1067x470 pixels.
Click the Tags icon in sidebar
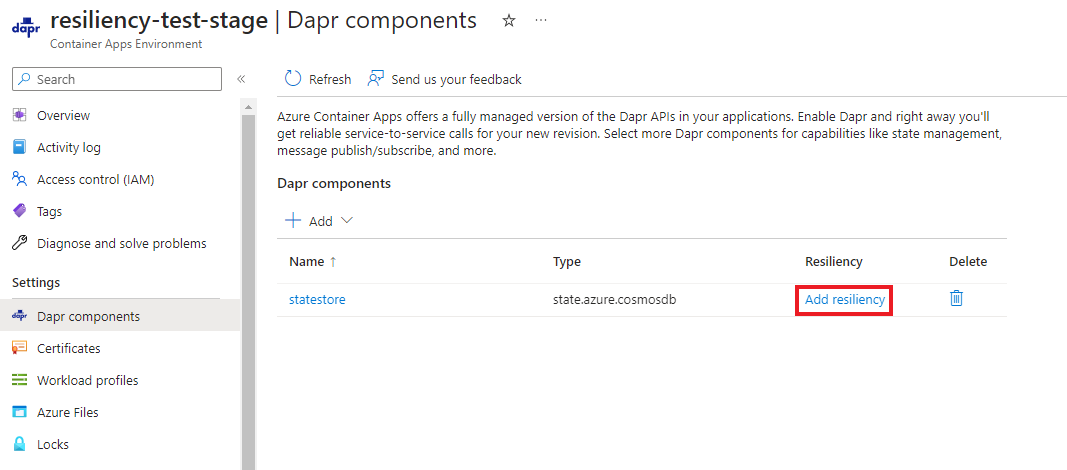(19, 211)
